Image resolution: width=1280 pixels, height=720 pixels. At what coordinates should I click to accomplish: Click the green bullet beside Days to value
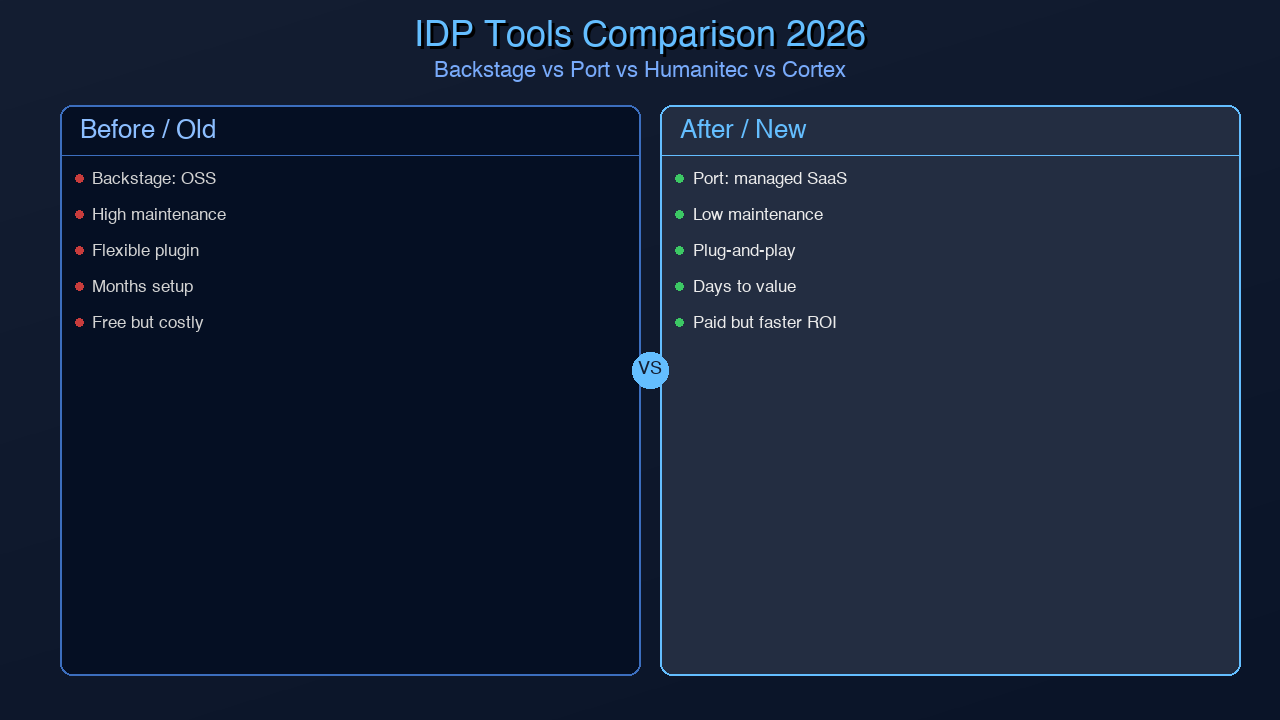[x=680, y=286]
